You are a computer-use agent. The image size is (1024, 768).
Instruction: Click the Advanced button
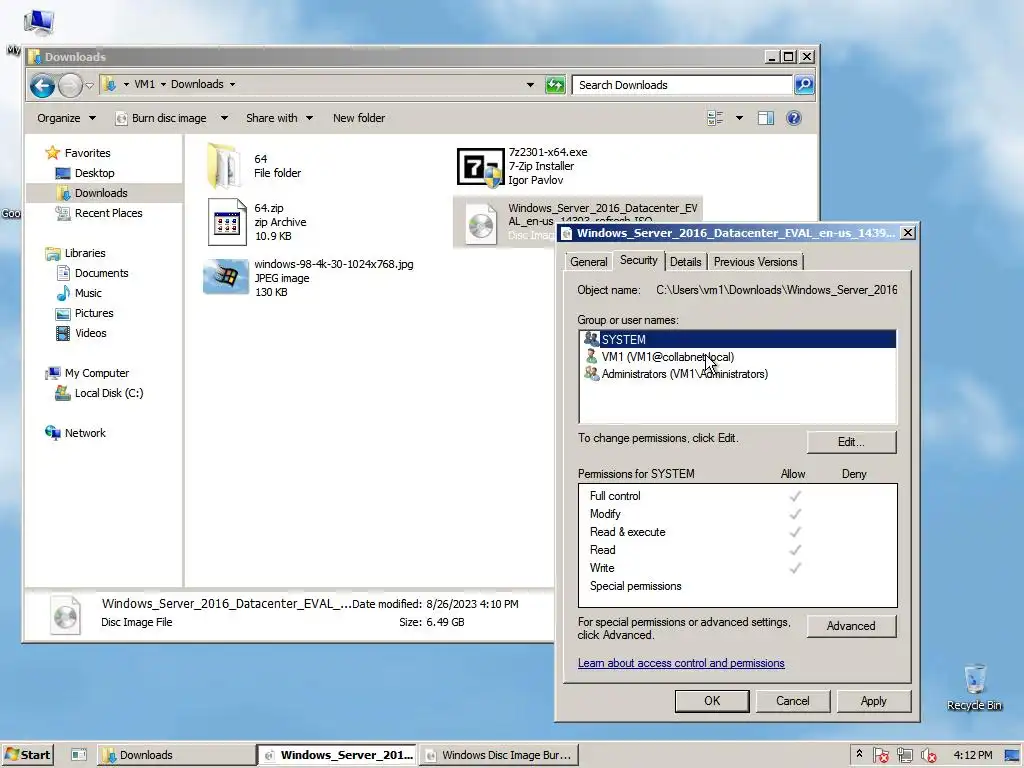coord(852,626)
